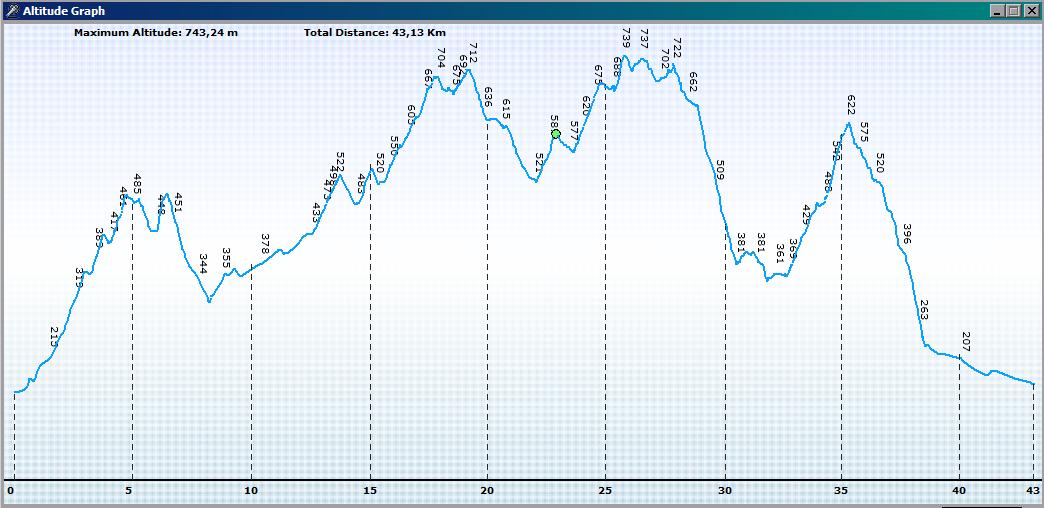Click the 15 km axis label
This screenshot has height=508, width=1044.
(369, 491)
